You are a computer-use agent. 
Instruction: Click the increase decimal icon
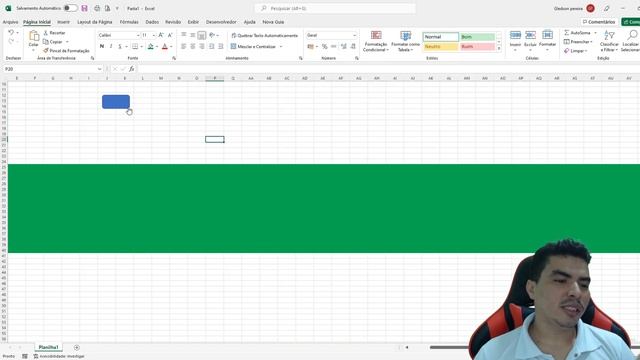[x=344, y=47]
